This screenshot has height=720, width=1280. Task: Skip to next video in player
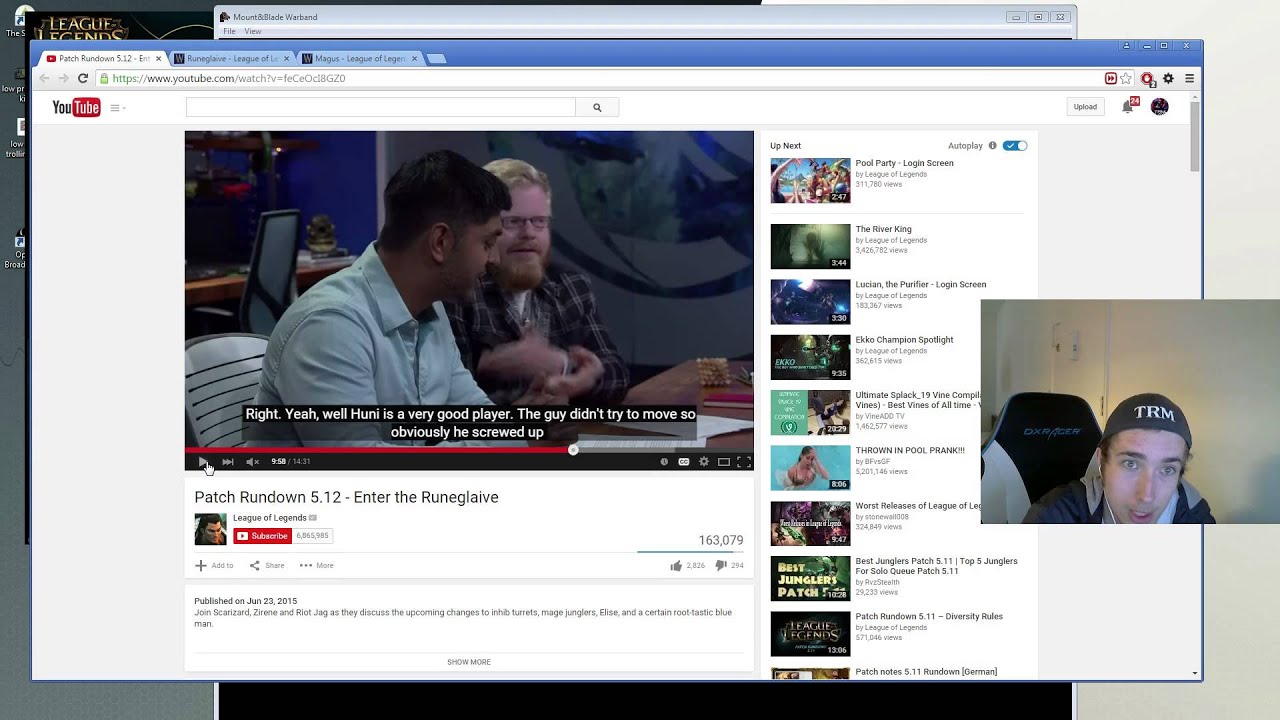228,462
